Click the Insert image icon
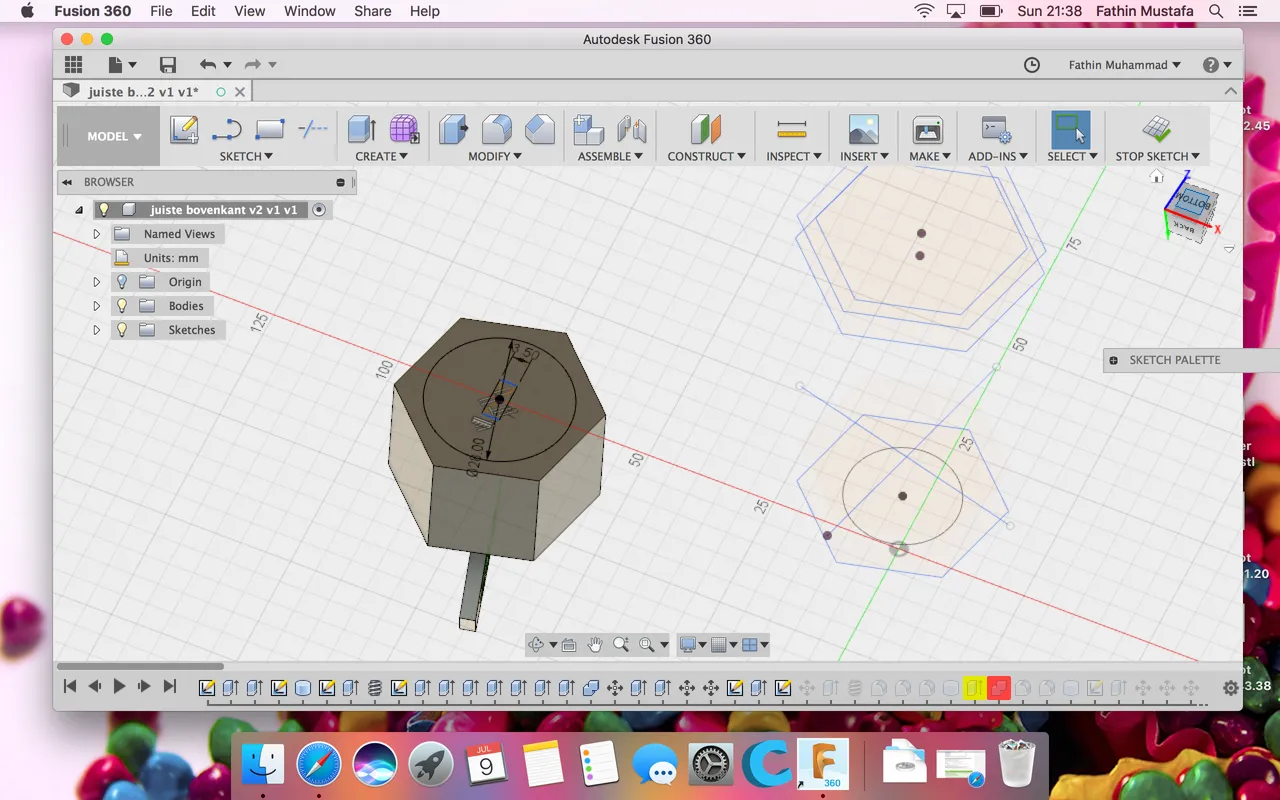Image resolution: width=1280 pixels, height=800 pixels. click(x=863, y=130)
